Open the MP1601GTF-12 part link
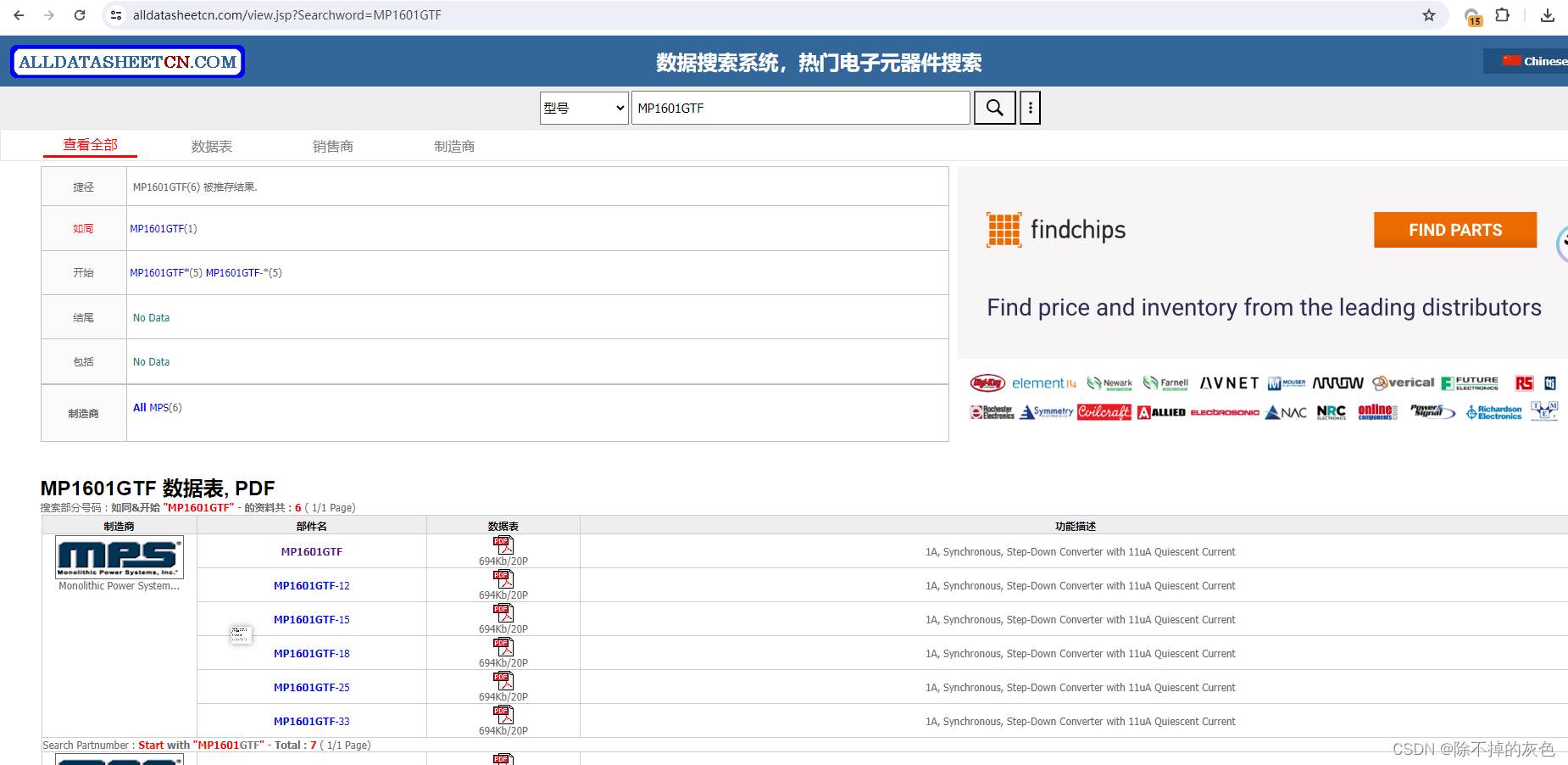The width and height of the screenshot is (1568, 765). [x=312, y=586]
